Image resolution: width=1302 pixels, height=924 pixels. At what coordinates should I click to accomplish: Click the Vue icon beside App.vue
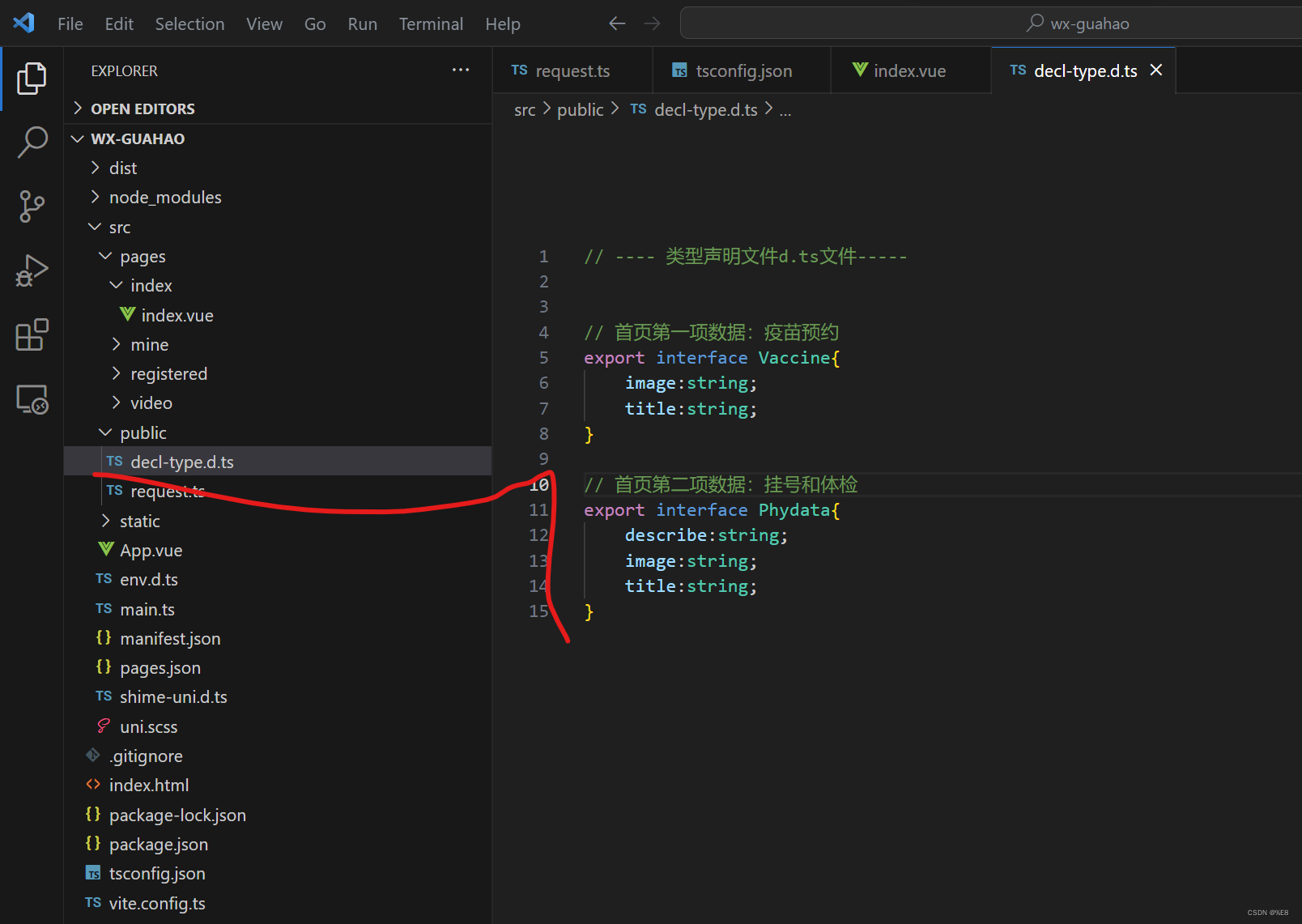point(105,549)
